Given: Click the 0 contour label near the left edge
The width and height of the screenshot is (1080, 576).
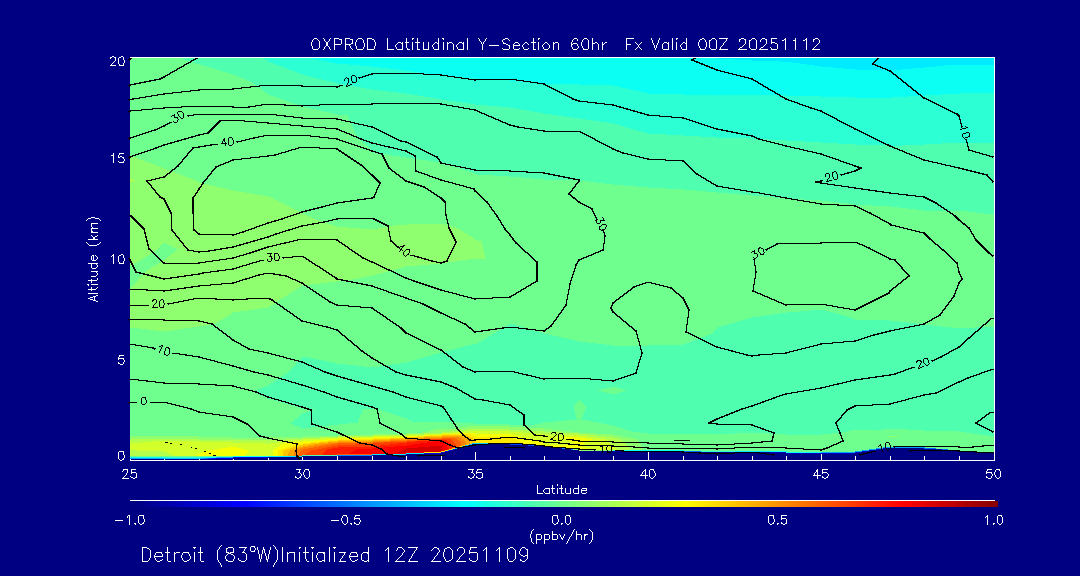Looking at the screenshot, I should (143, 401).
